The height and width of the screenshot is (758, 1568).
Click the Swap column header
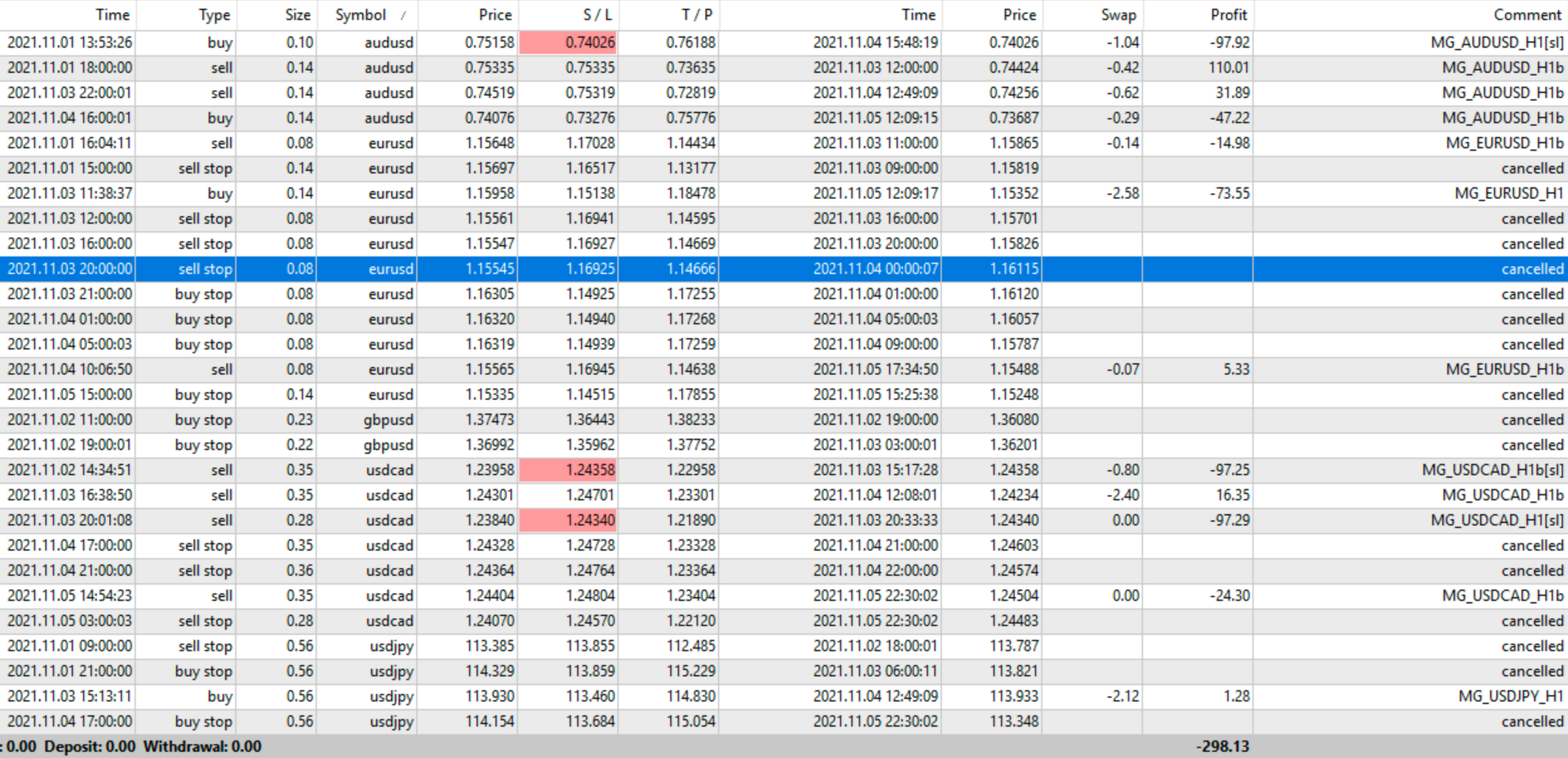coord(1118,15)
